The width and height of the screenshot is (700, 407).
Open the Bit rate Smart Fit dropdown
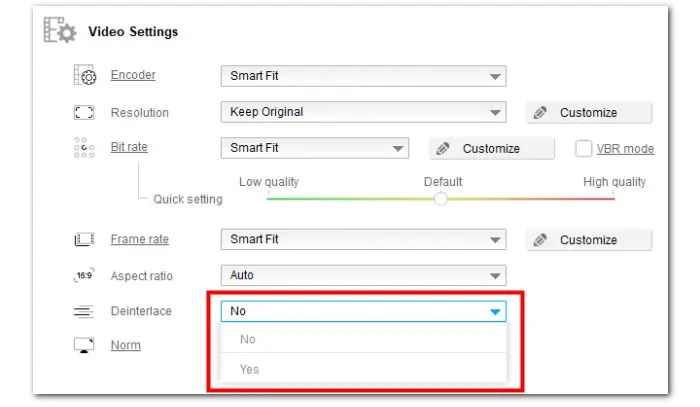314,148
